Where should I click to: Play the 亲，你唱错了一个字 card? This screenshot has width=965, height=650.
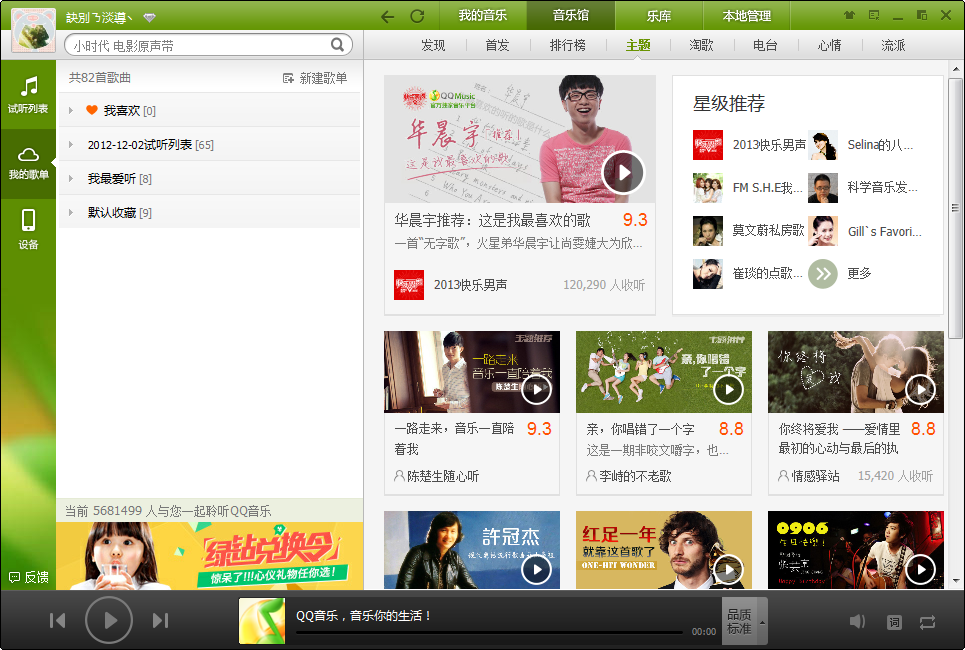(729, 390)
